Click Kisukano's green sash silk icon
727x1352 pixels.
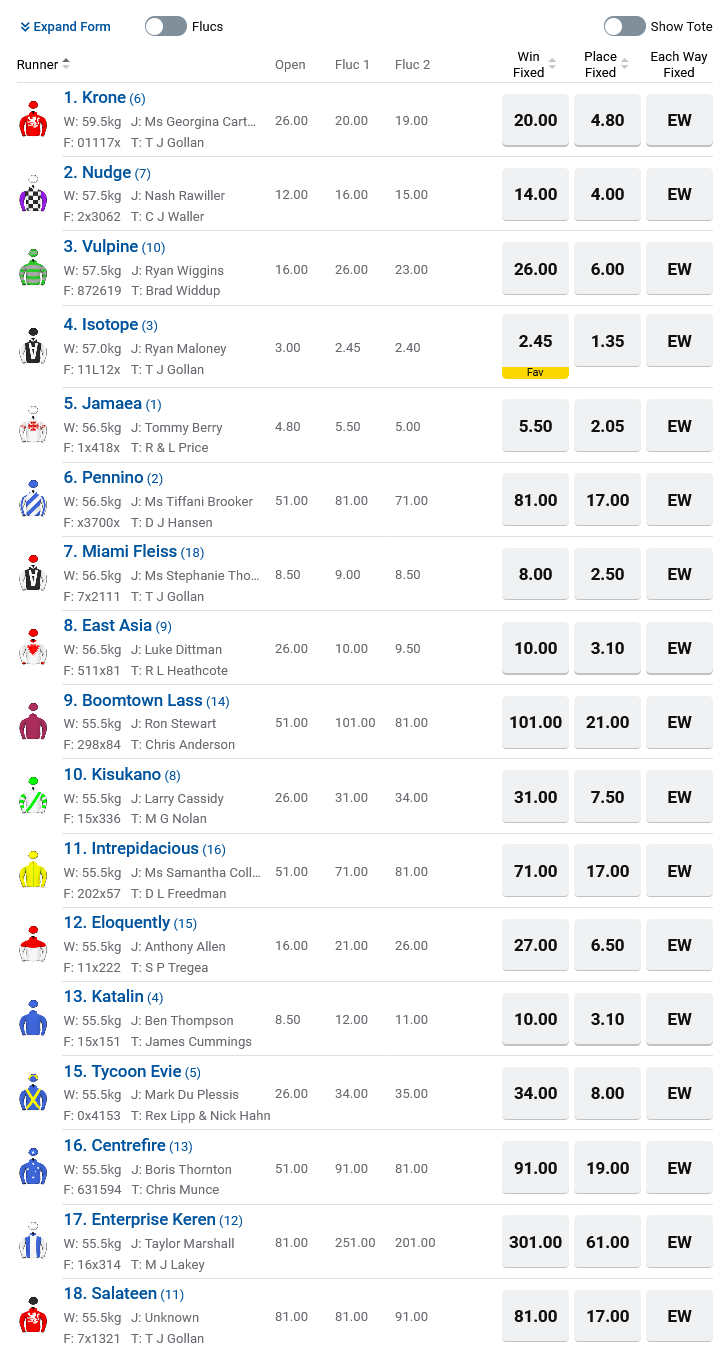click(33, 796)
